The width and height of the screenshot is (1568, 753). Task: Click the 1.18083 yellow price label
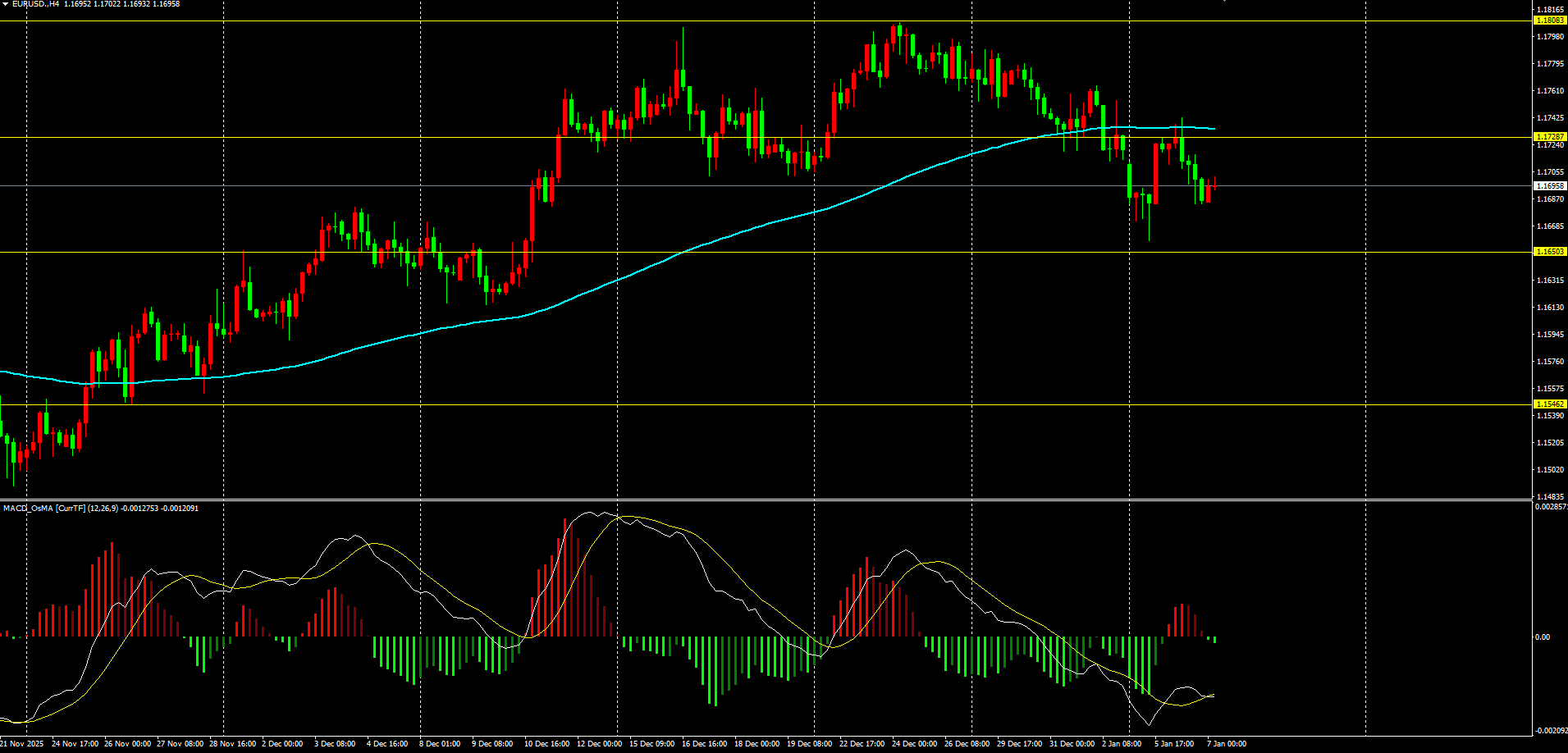(x=1549, y=21)
